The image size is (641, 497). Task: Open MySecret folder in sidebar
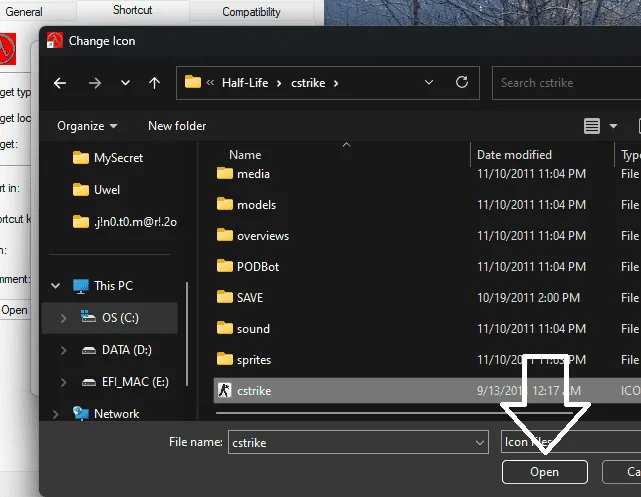coord(108,158)
